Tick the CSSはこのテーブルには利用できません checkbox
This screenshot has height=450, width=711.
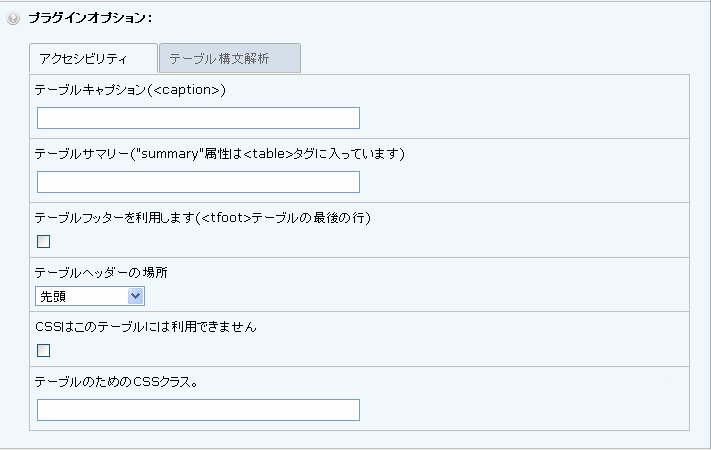(44, 350)
